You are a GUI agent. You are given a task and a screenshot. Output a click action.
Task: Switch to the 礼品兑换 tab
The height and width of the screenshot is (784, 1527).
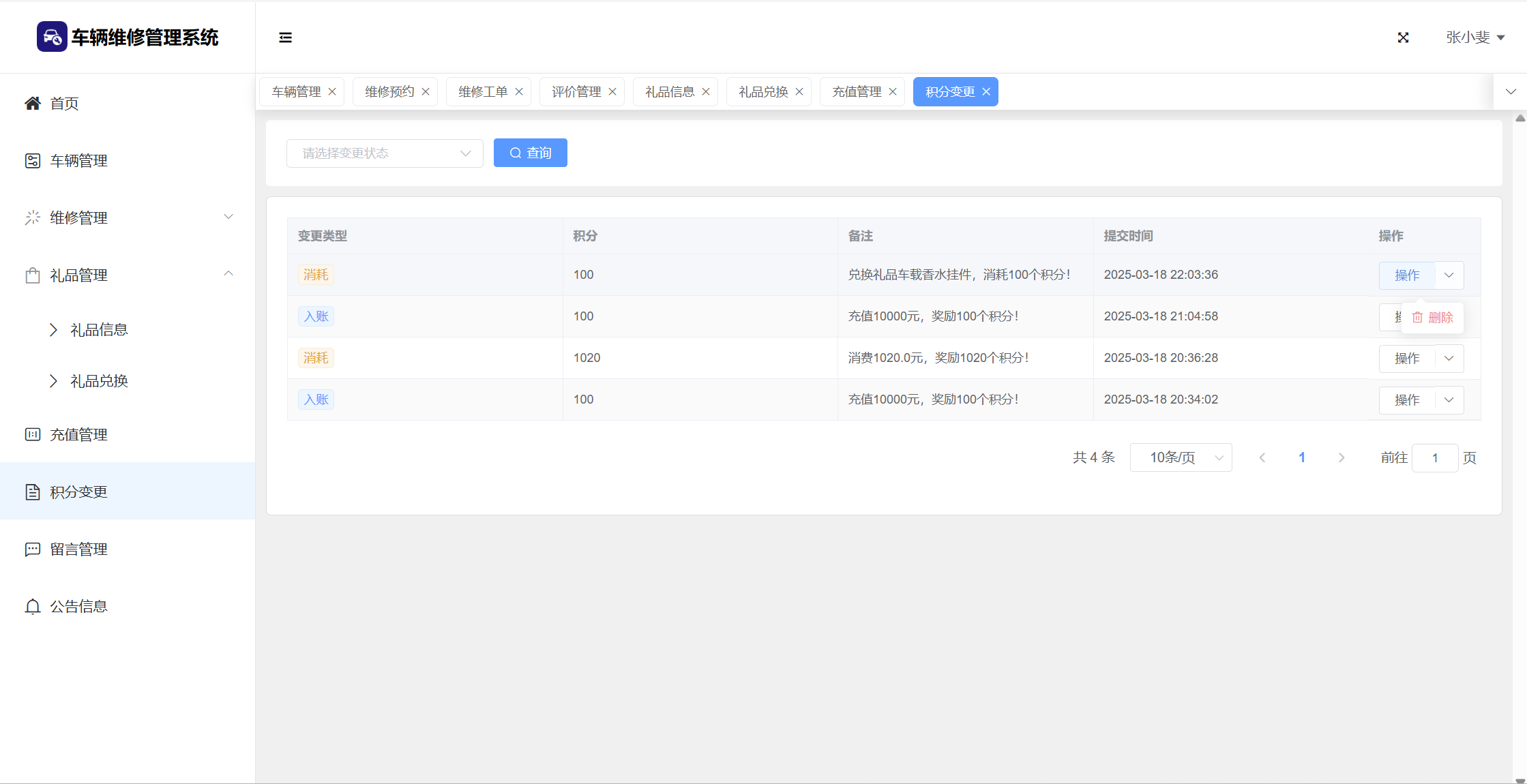click(x=763, y=92)
